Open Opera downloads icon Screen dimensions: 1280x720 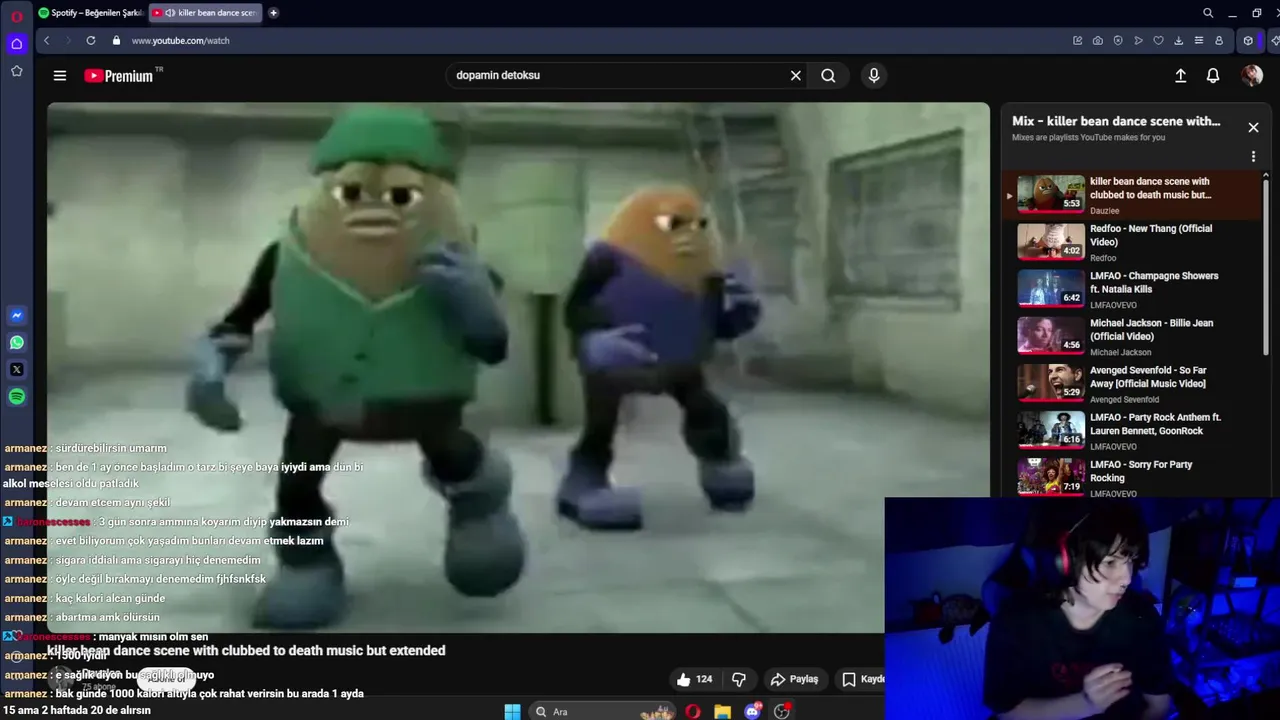click(x=1178, y=41)
